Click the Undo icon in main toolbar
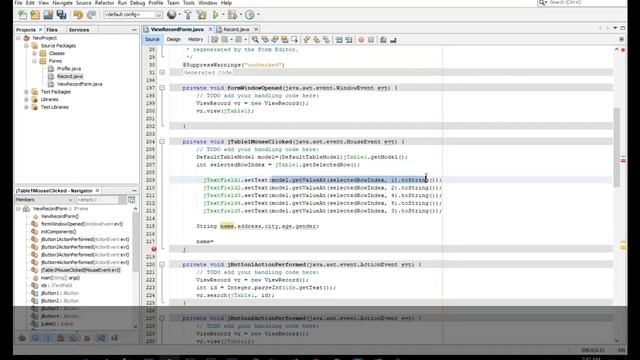 tap(78, 15)
